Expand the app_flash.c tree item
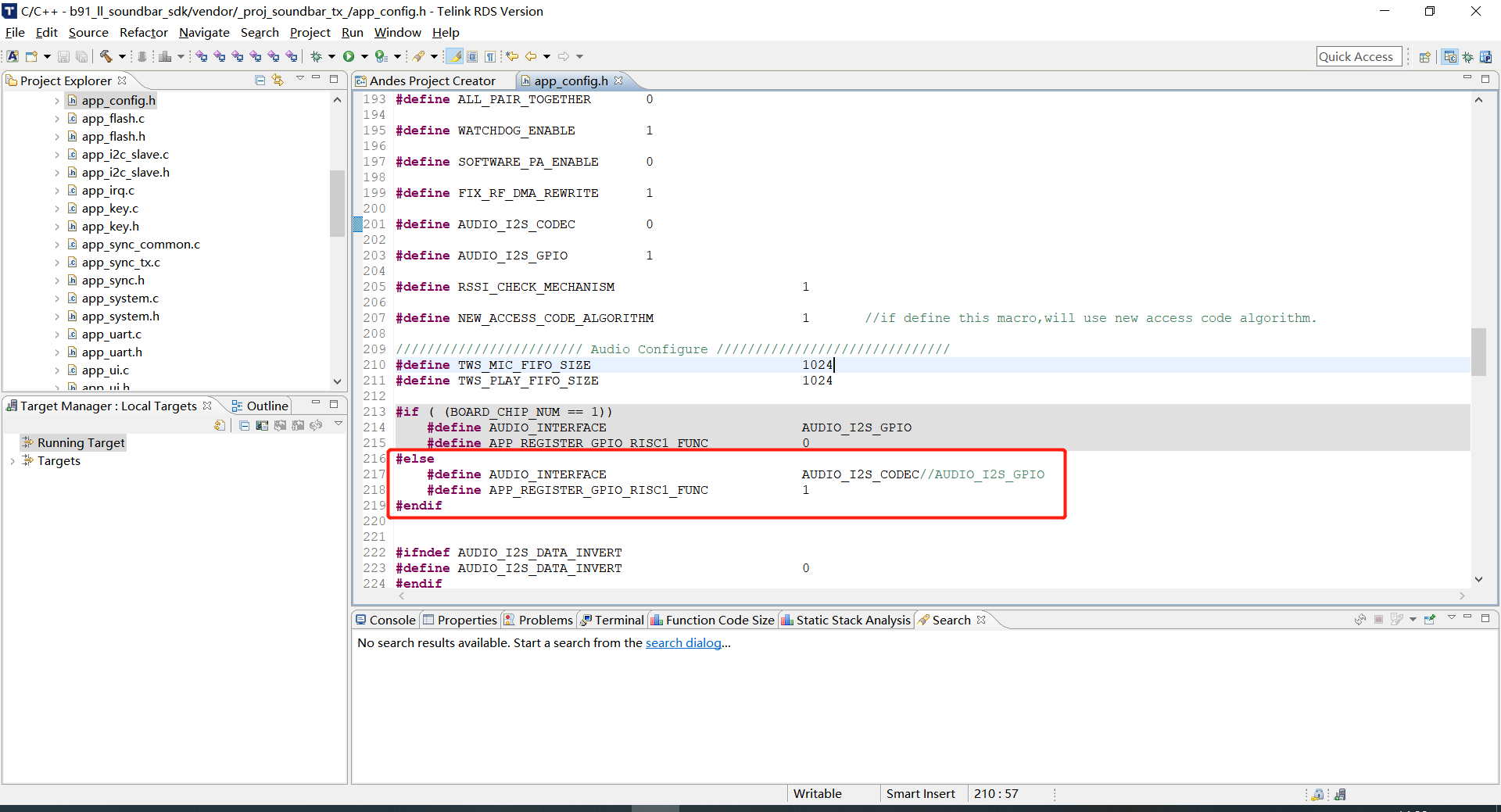This screenshot has height=812, width=1501. pyautogui.click(x=57, y=119)
